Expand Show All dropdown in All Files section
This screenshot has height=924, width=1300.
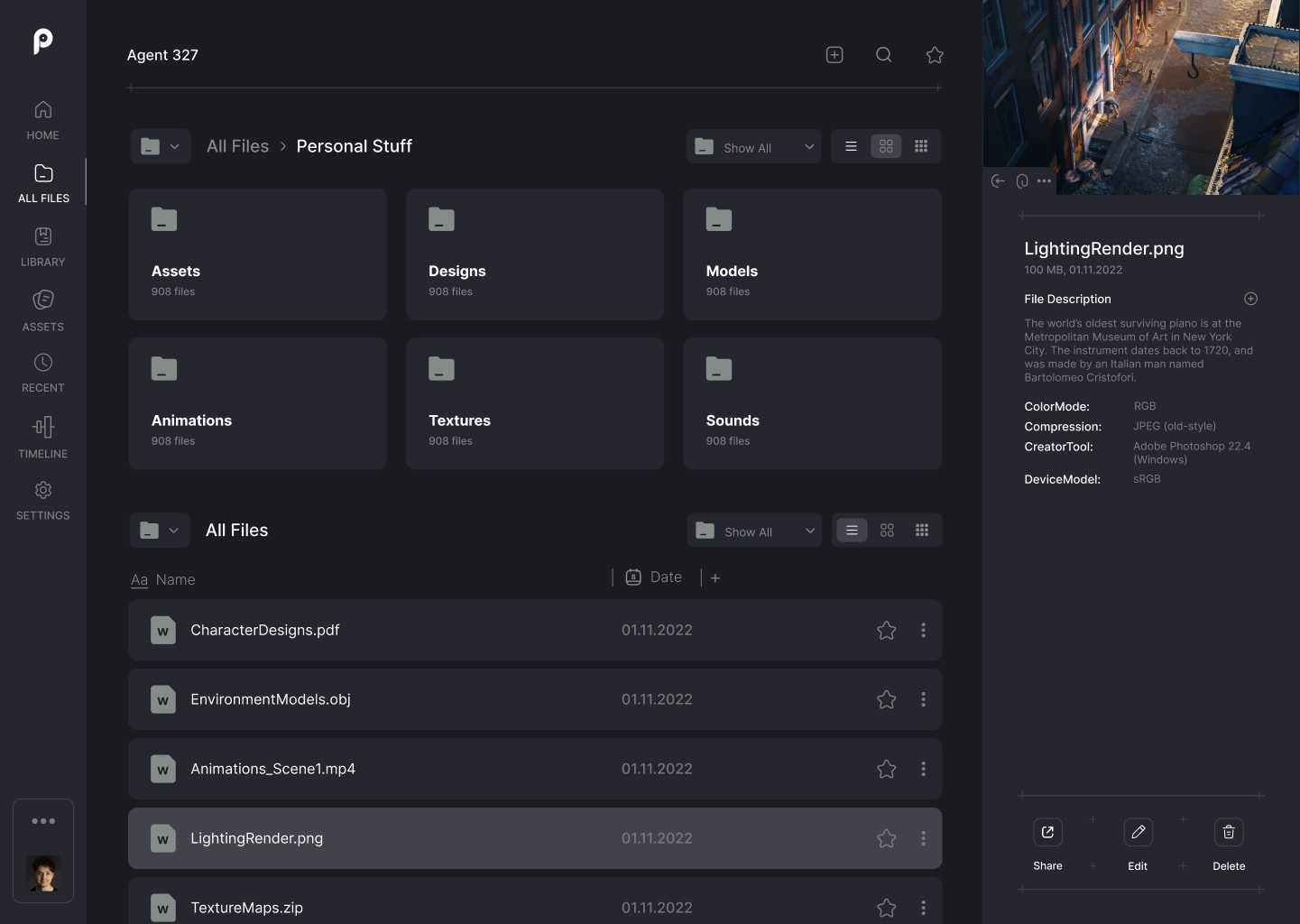point(754,531)
